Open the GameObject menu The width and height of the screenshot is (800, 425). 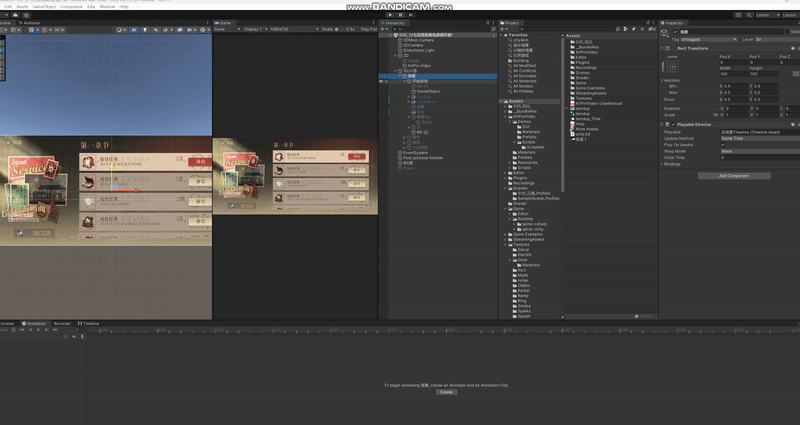tap(44, 7)
